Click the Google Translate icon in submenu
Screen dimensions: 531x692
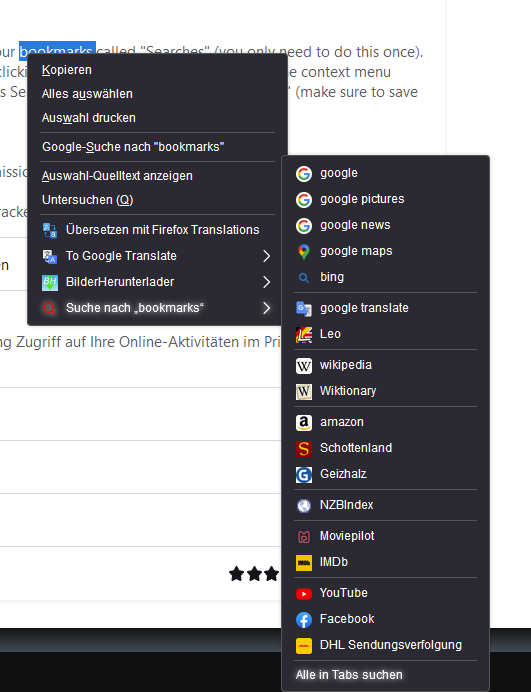tap(304, 308)
